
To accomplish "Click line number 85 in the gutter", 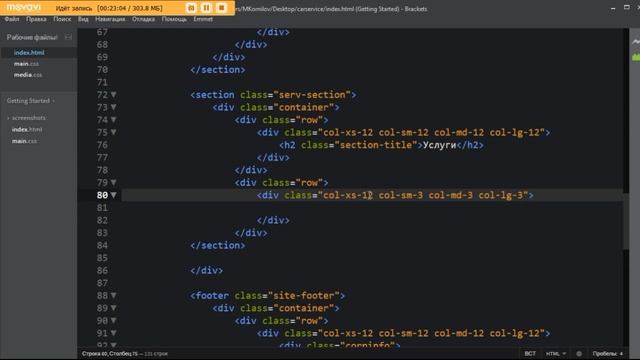I will (102, 258).
